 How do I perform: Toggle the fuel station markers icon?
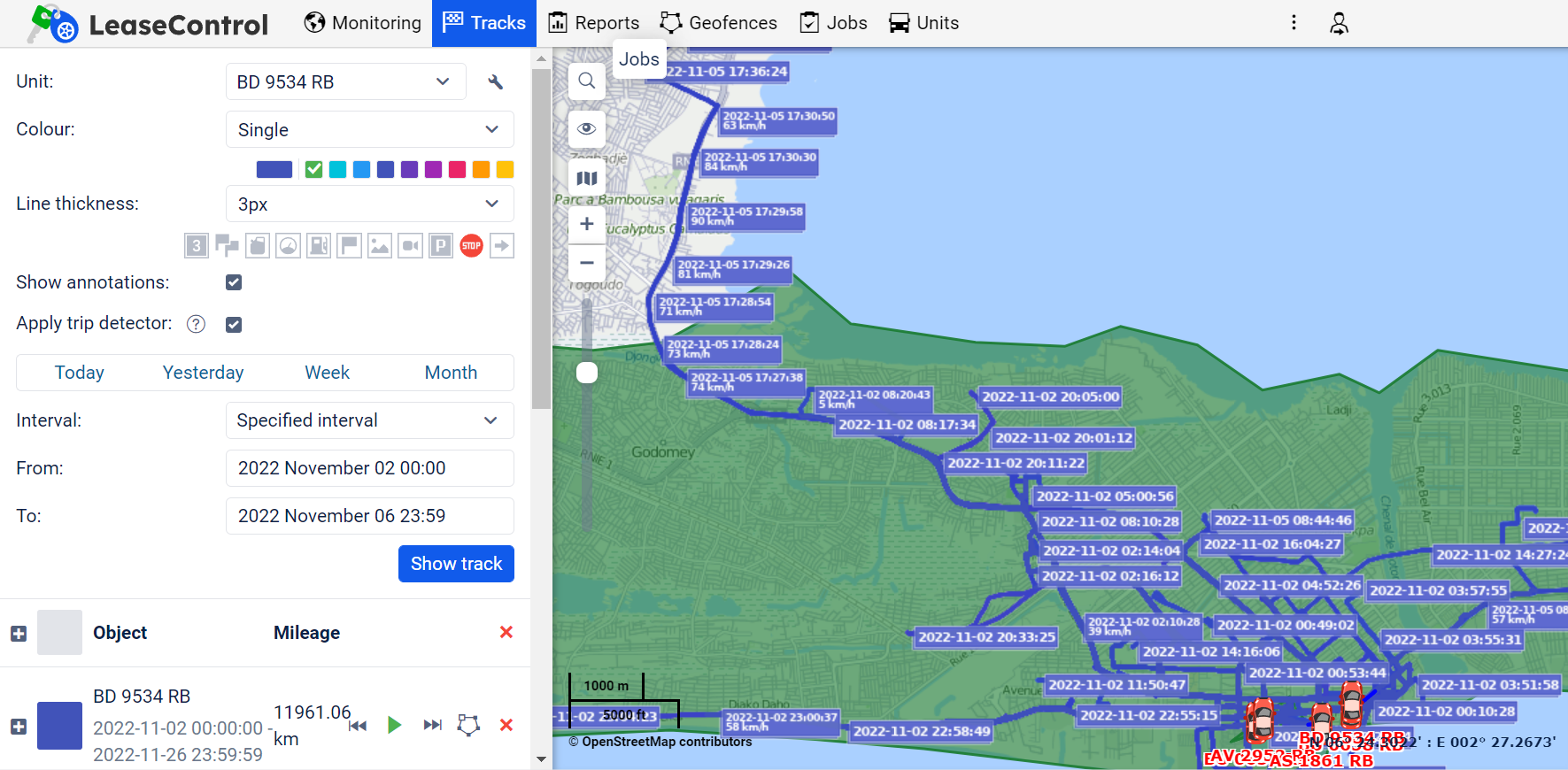(319, 246)
